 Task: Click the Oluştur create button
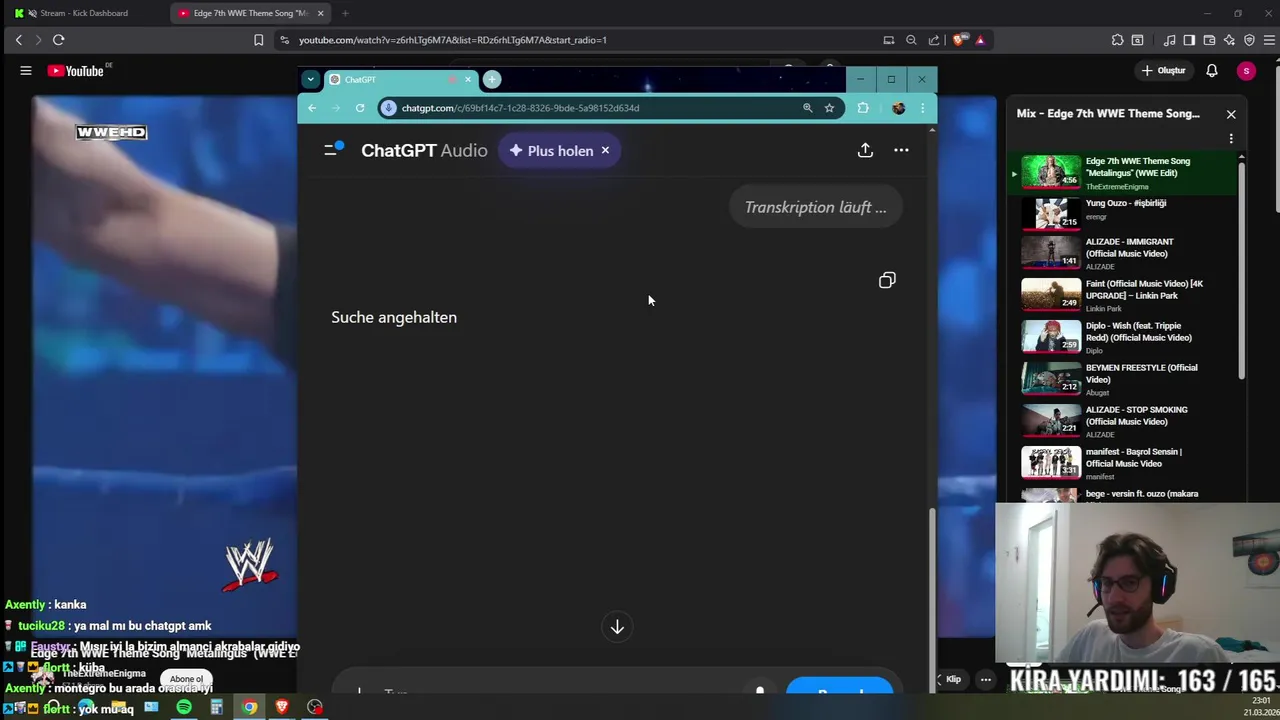1164,71
